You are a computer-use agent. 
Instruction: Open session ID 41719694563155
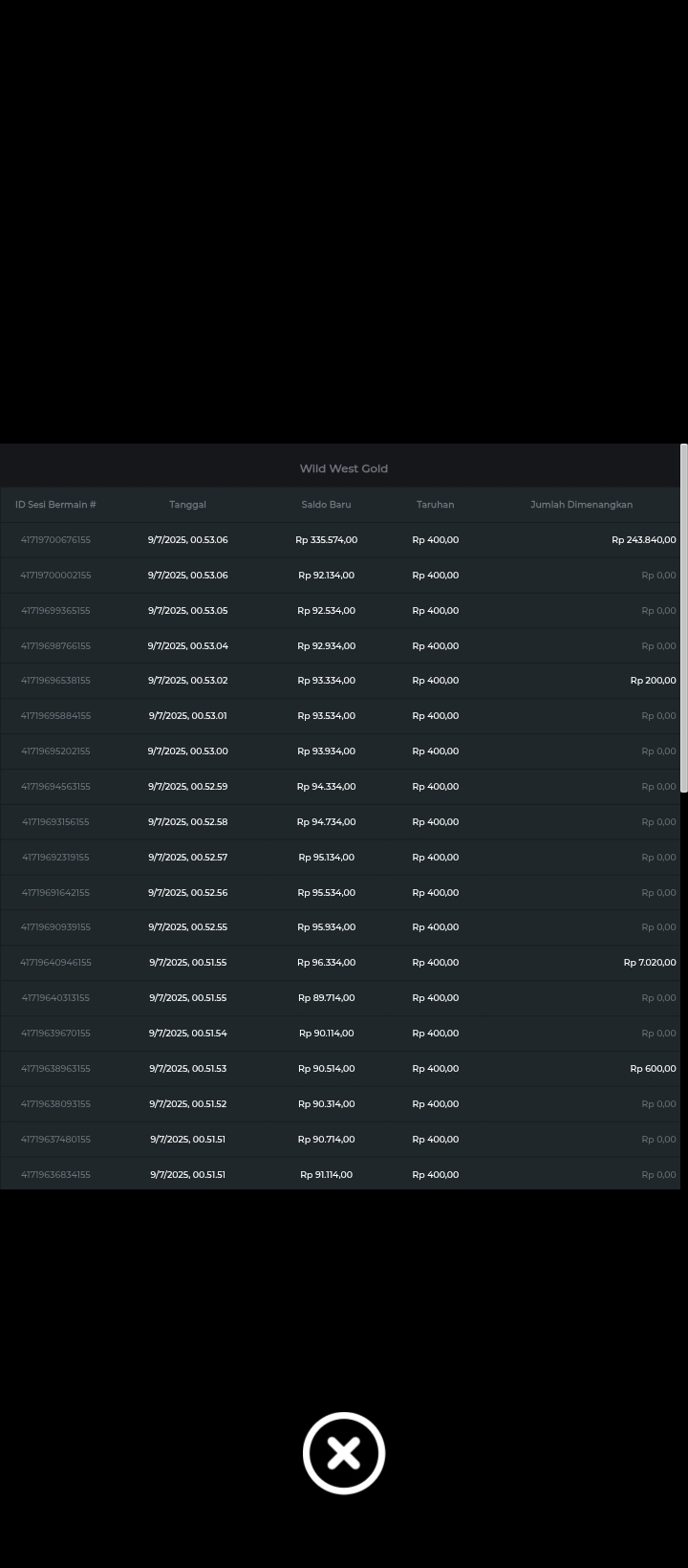coord(55,787)
